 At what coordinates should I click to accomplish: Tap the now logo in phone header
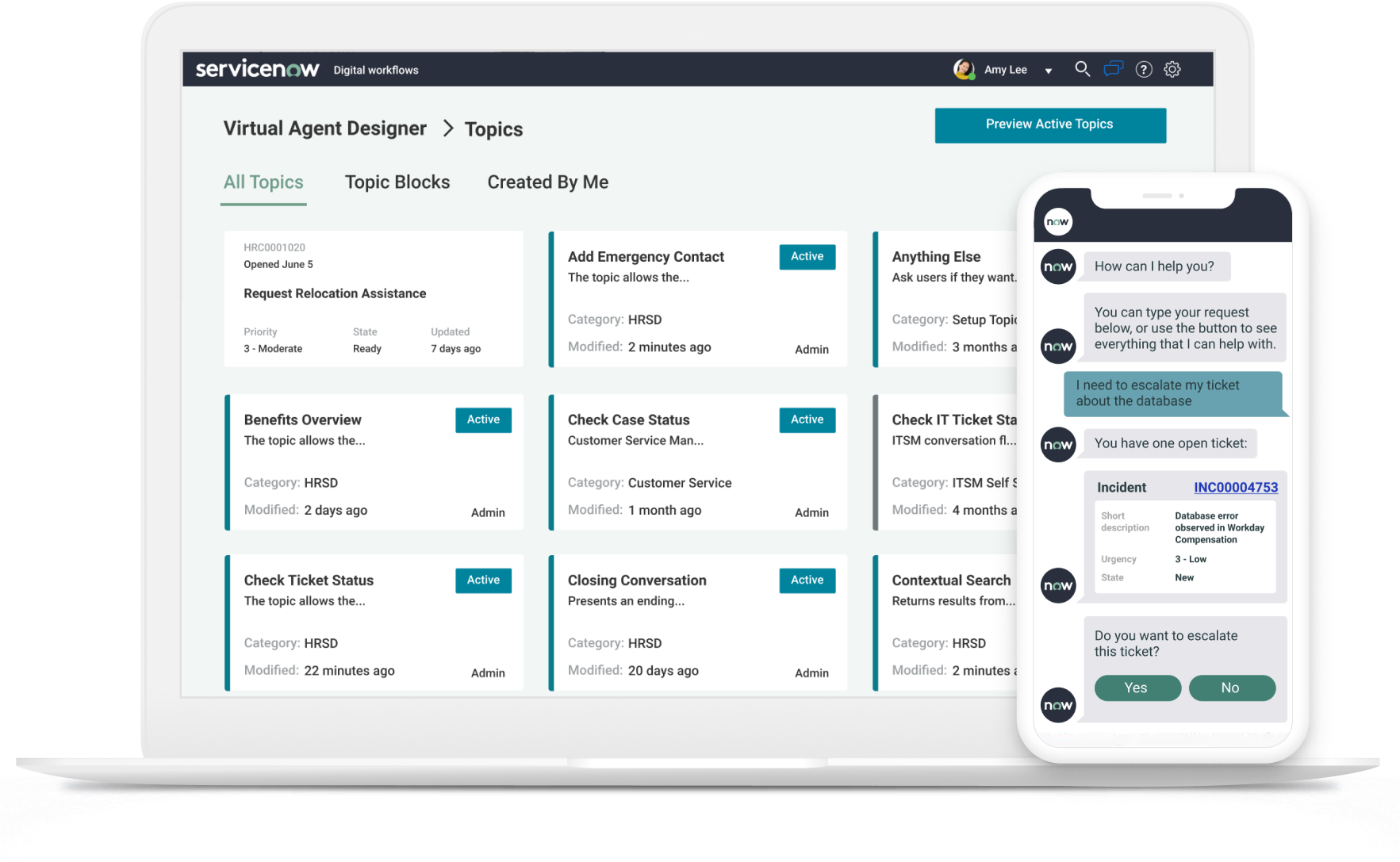(1057, 222)
